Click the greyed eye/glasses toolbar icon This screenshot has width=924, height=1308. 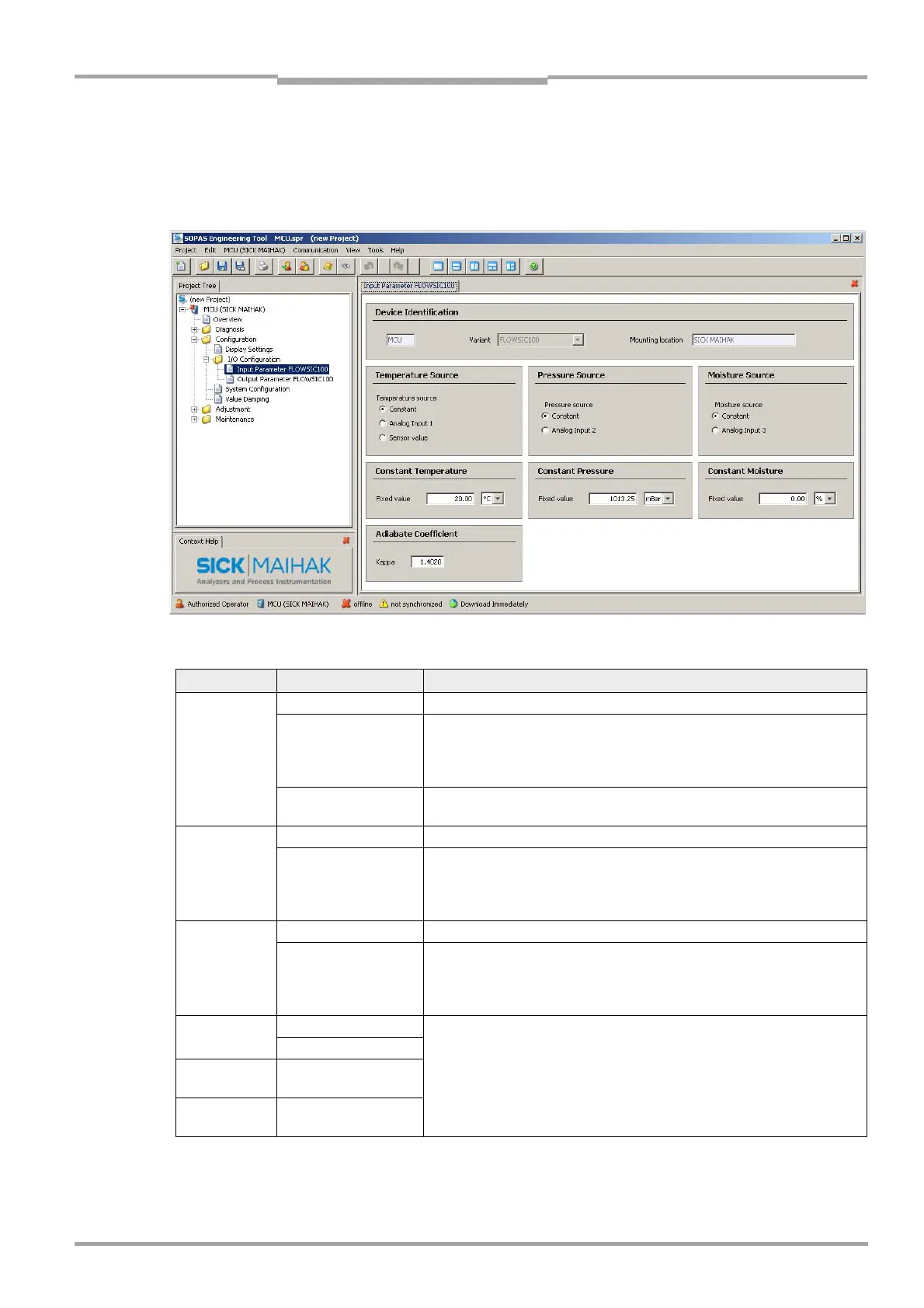point(346,266)
